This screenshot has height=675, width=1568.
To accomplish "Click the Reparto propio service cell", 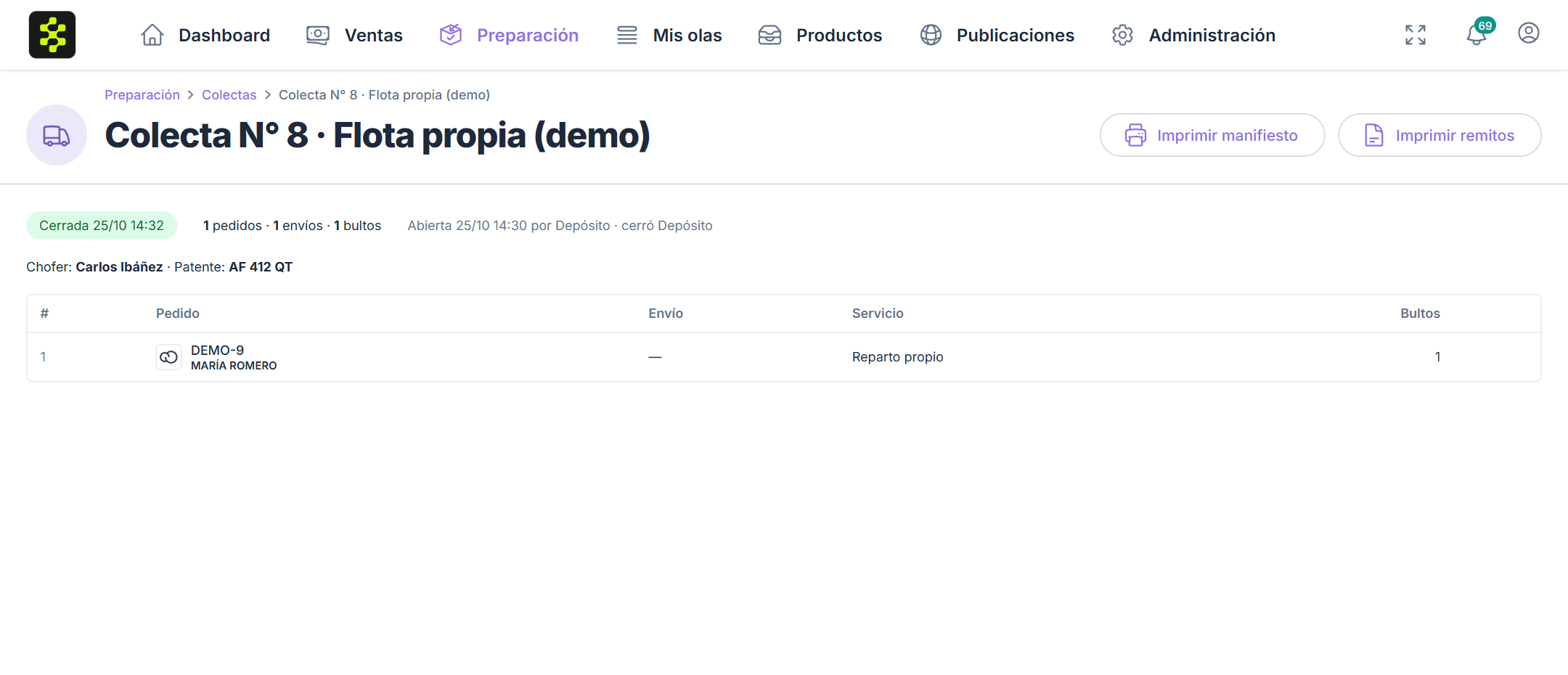I will [x=898, y=357].
